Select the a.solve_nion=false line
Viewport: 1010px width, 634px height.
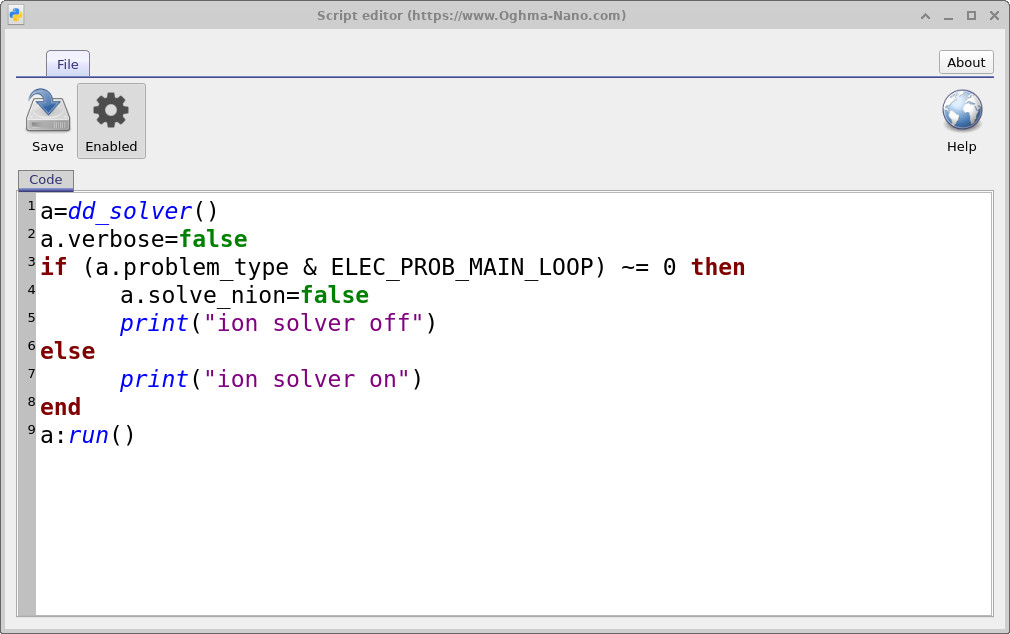pos(244,295)
